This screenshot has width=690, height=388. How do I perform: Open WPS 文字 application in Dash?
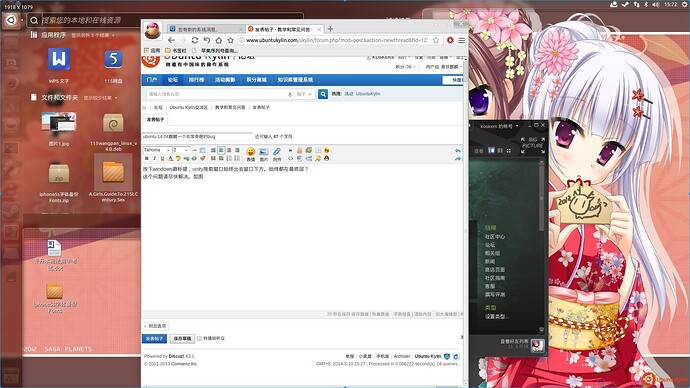(x=59, y=65)
